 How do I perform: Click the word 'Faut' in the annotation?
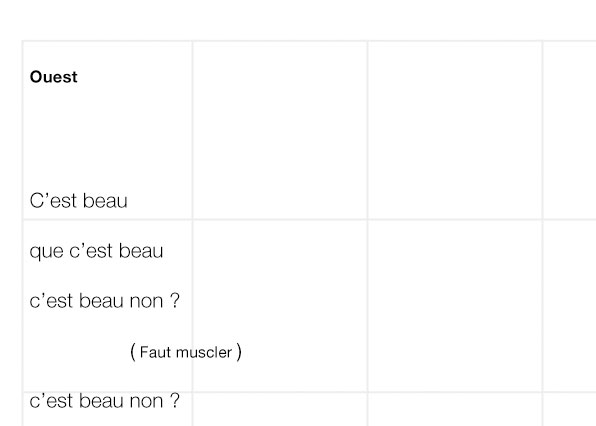pyautogui.click(x=155, y=352)
